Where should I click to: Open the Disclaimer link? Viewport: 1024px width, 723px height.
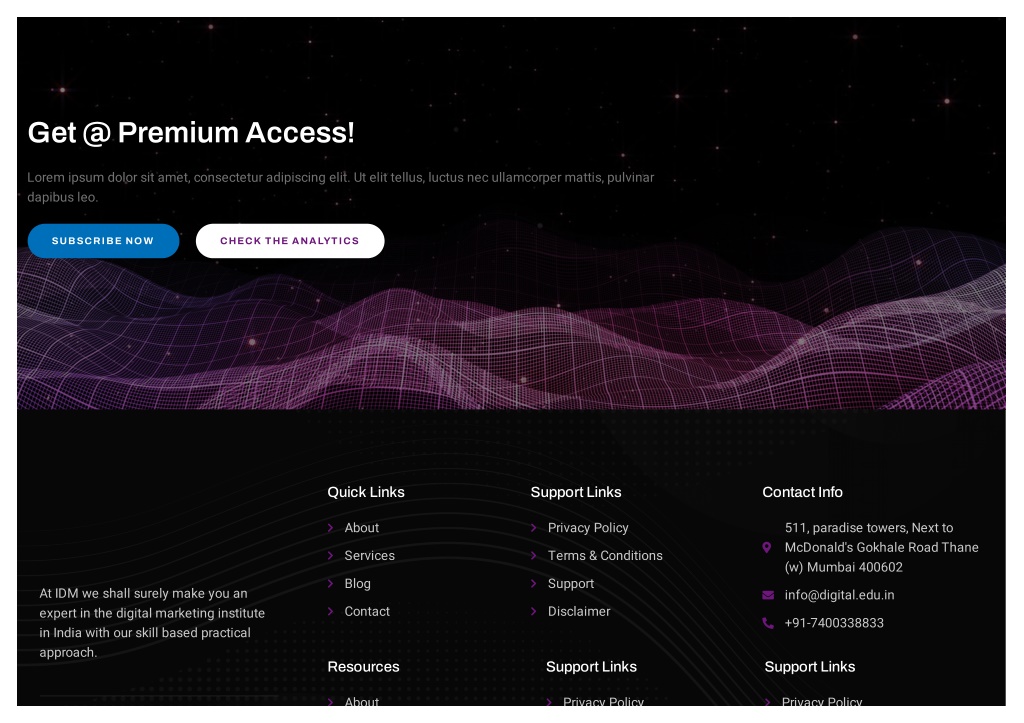pos(579,612)
